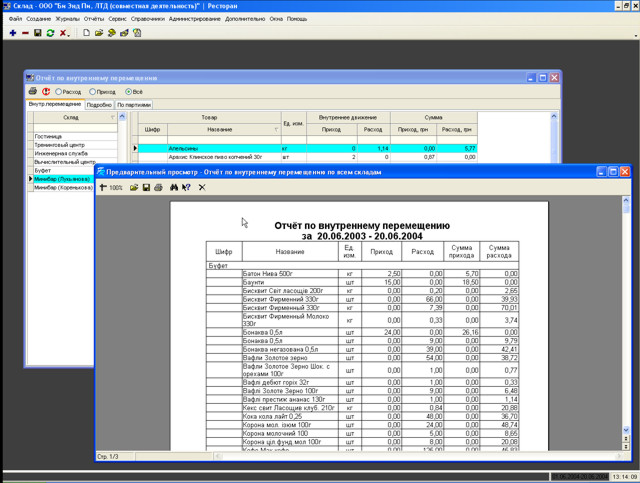Print the internal movement report
The height and width of the screenshot is (483, 640).
tap(33, 91)
